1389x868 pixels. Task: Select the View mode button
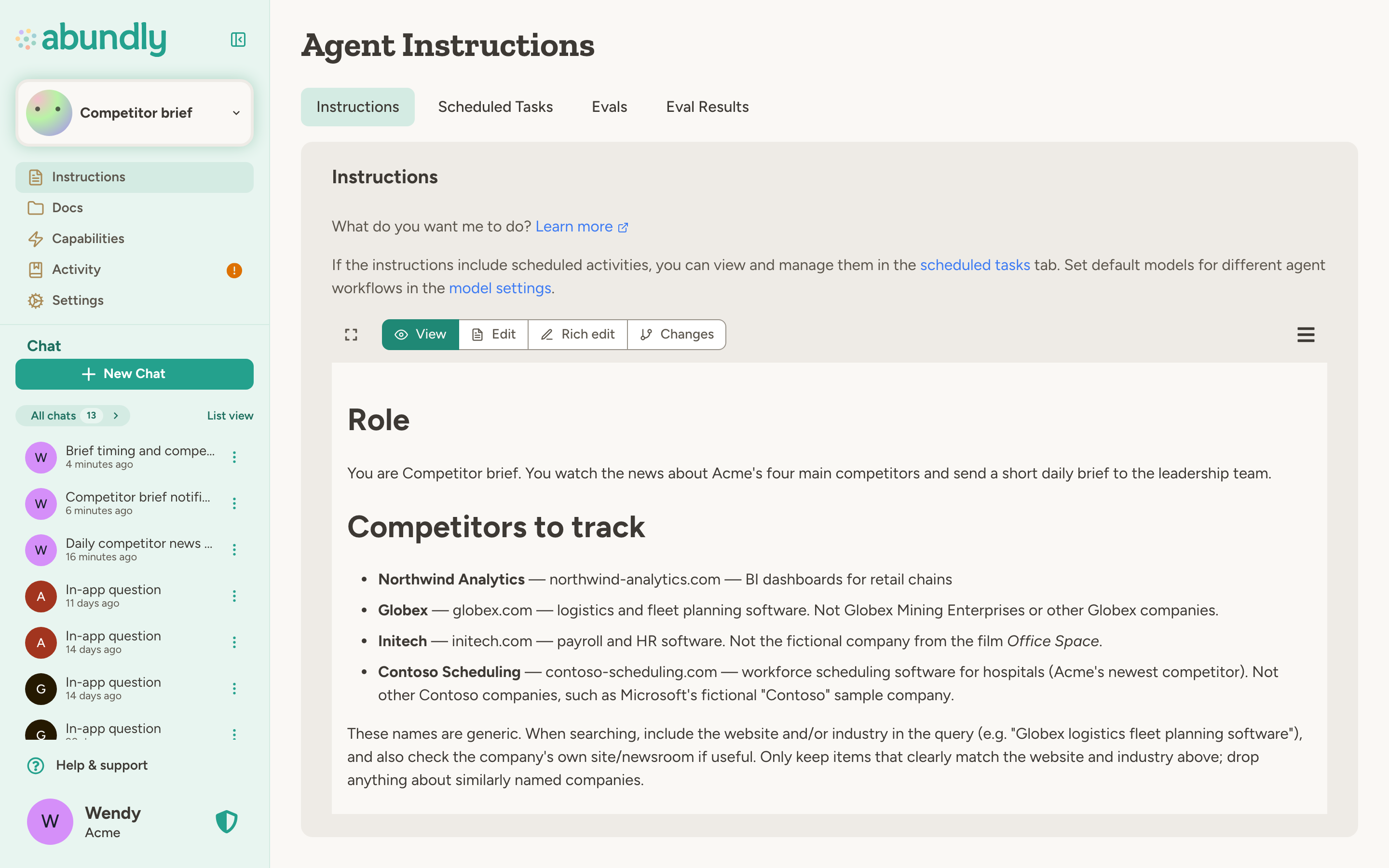coord(421,335)
